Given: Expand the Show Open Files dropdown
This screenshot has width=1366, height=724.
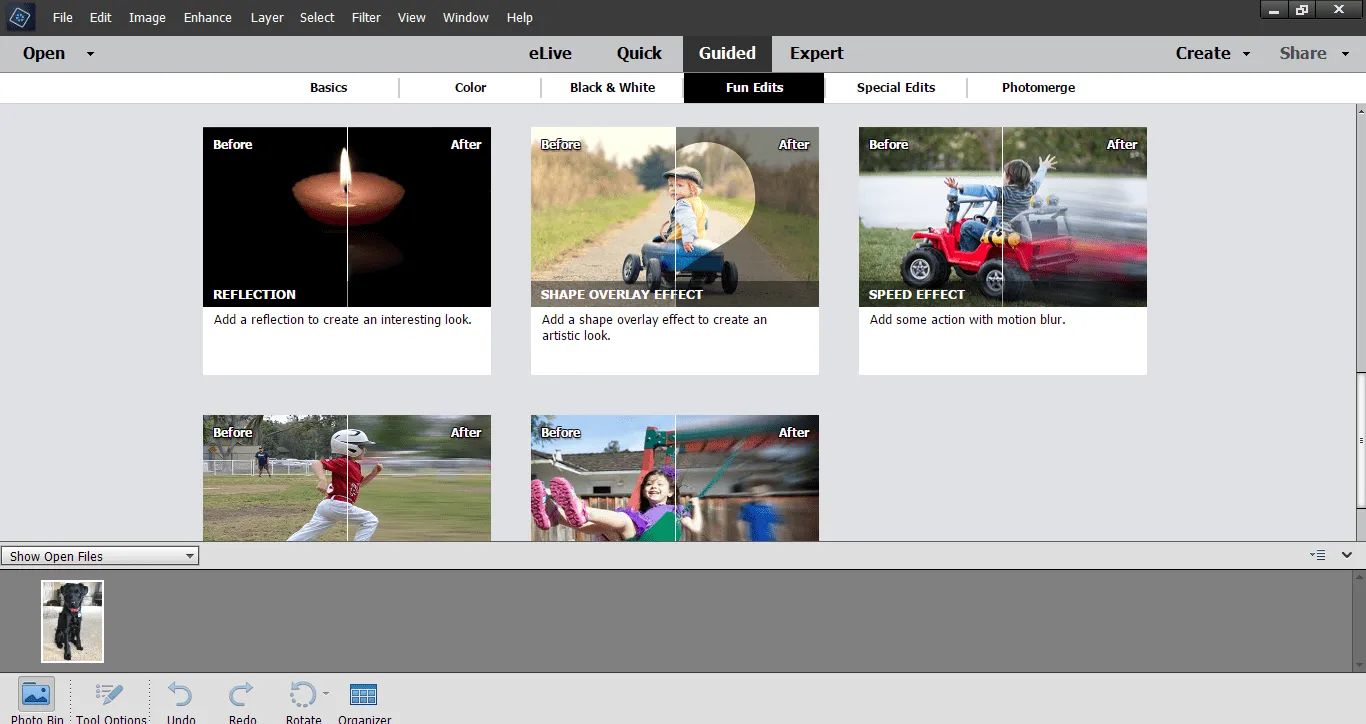Looking at the screenshot, I should coord(190,556).
